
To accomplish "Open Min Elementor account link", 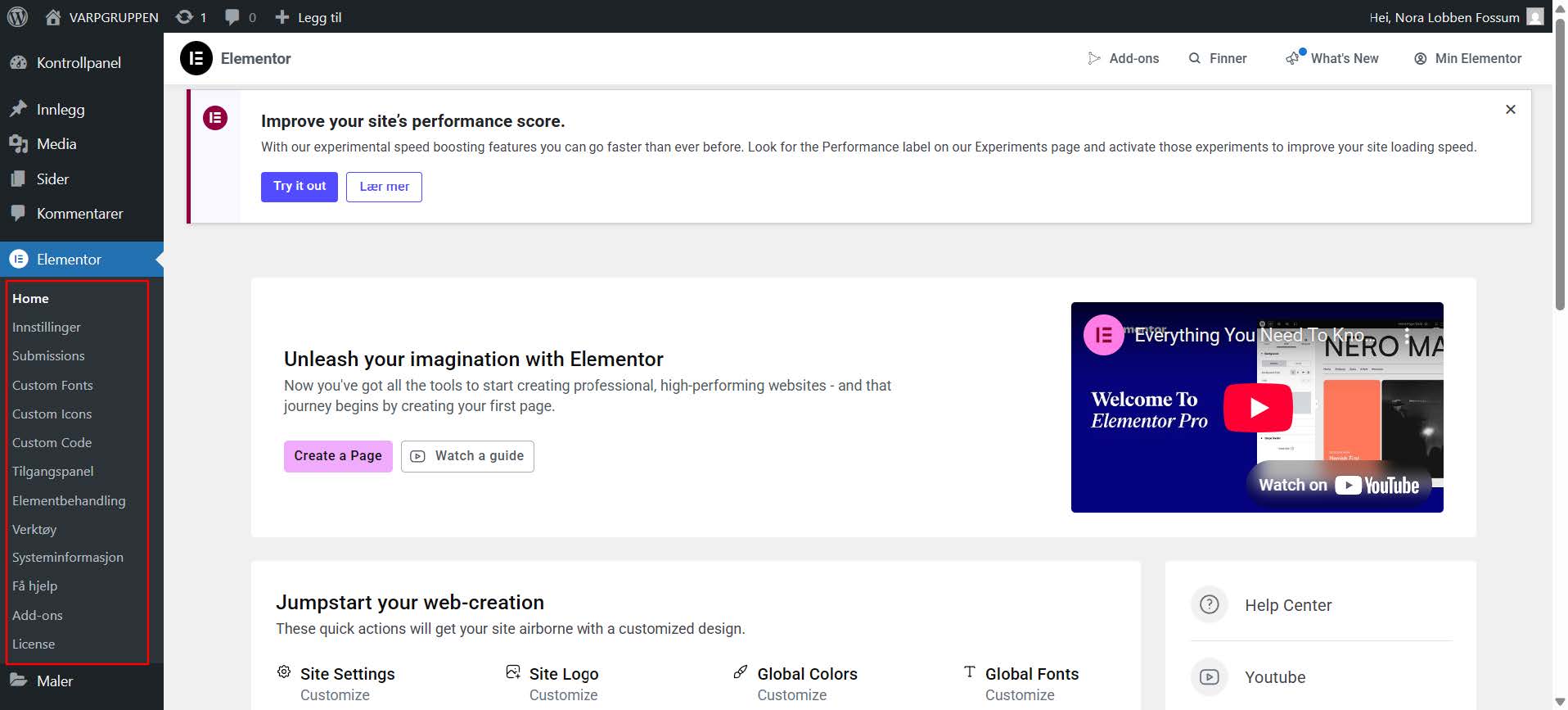I will tap(1478, 58).
